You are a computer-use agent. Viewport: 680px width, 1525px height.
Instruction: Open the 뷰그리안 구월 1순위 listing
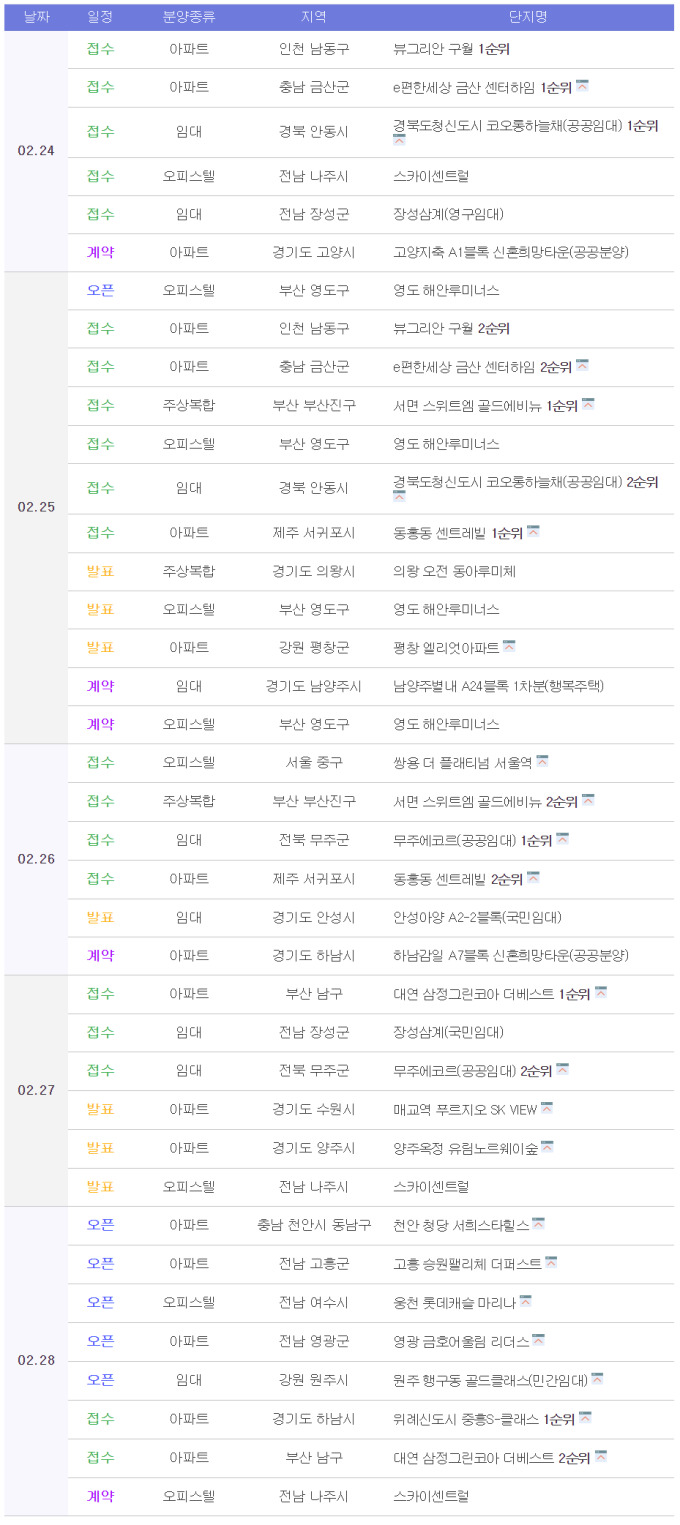[452, 49]
